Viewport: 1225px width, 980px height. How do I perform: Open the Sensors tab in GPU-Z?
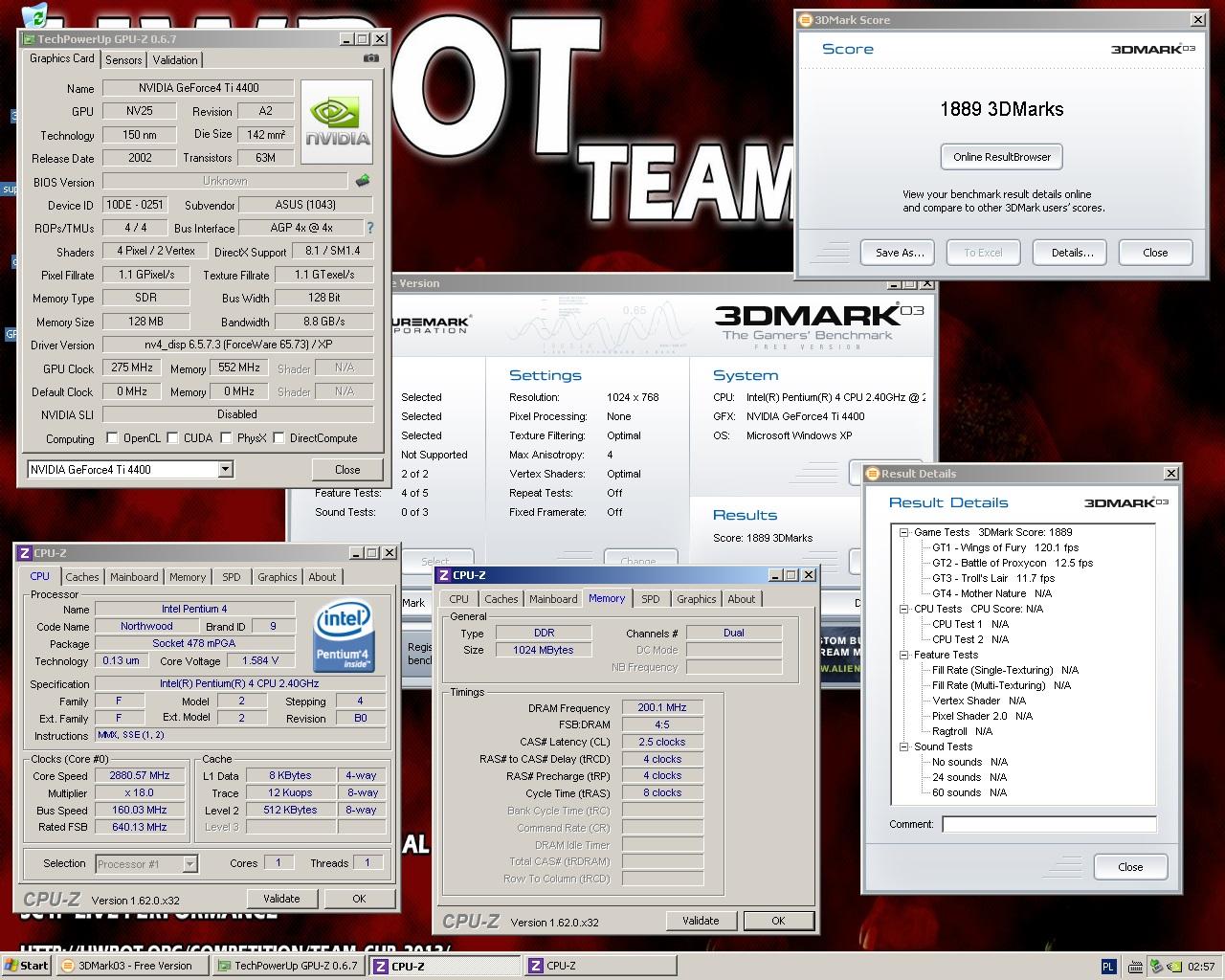(x=123, y=59)
